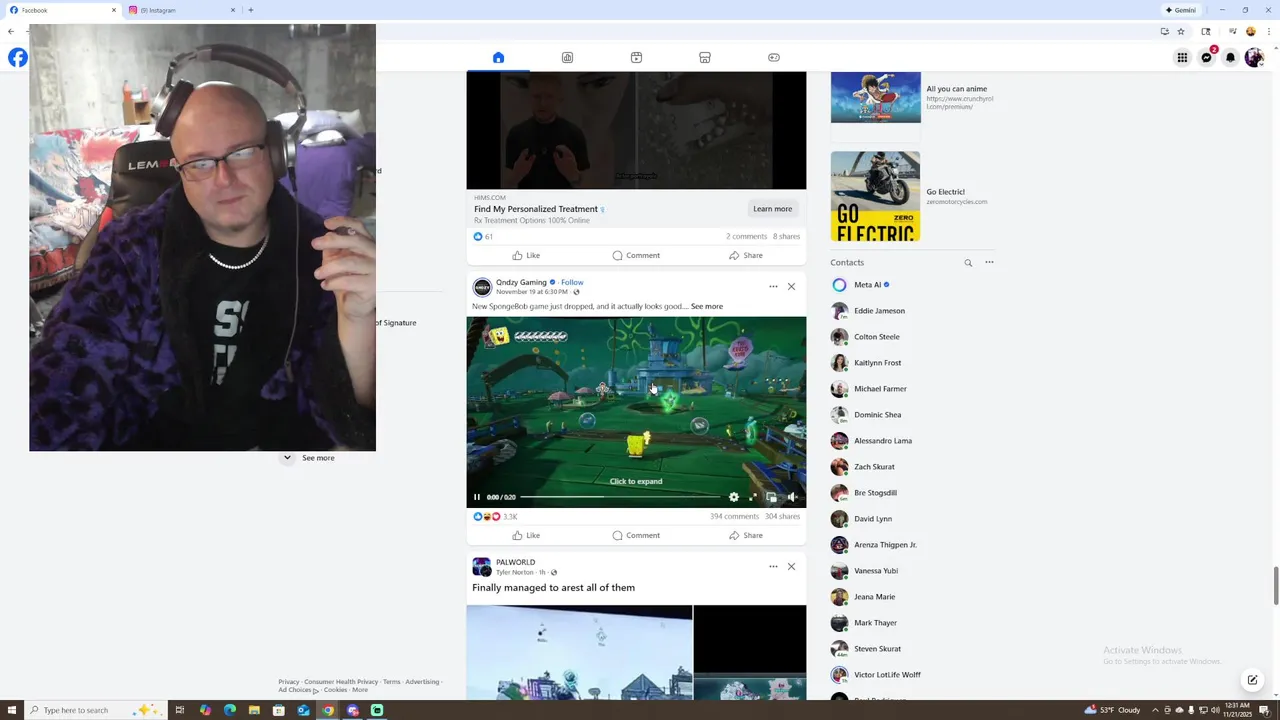
Task: Open Ondzy Gaming page avatar
Action: pyautogui.click(x=482, y=287)
